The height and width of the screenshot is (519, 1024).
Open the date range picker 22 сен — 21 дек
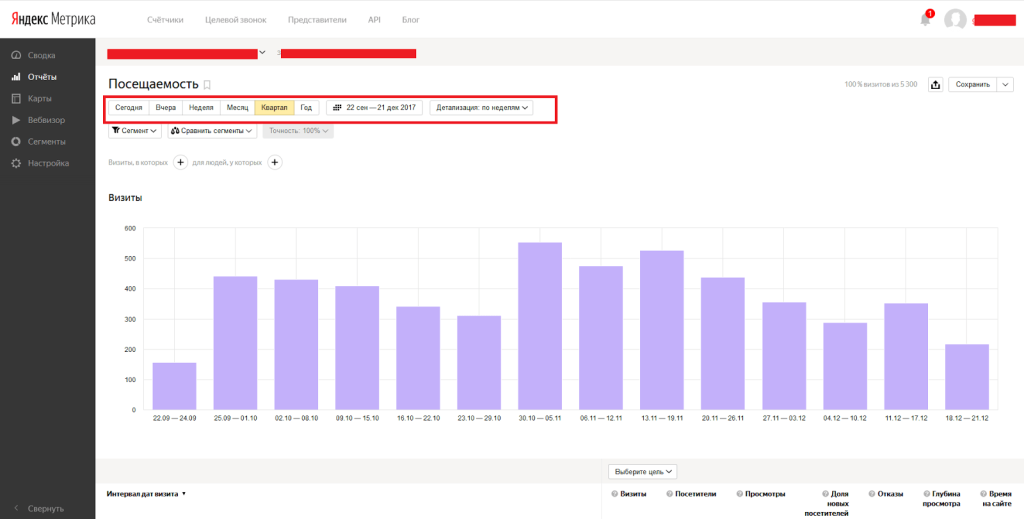tap(374, 107)
